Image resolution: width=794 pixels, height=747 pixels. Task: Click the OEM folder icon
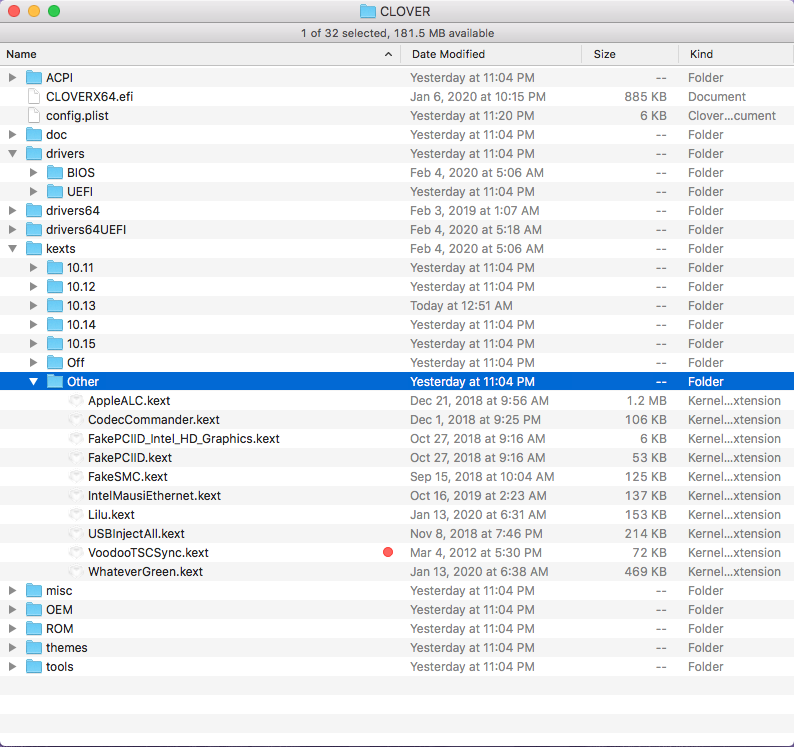34,609
